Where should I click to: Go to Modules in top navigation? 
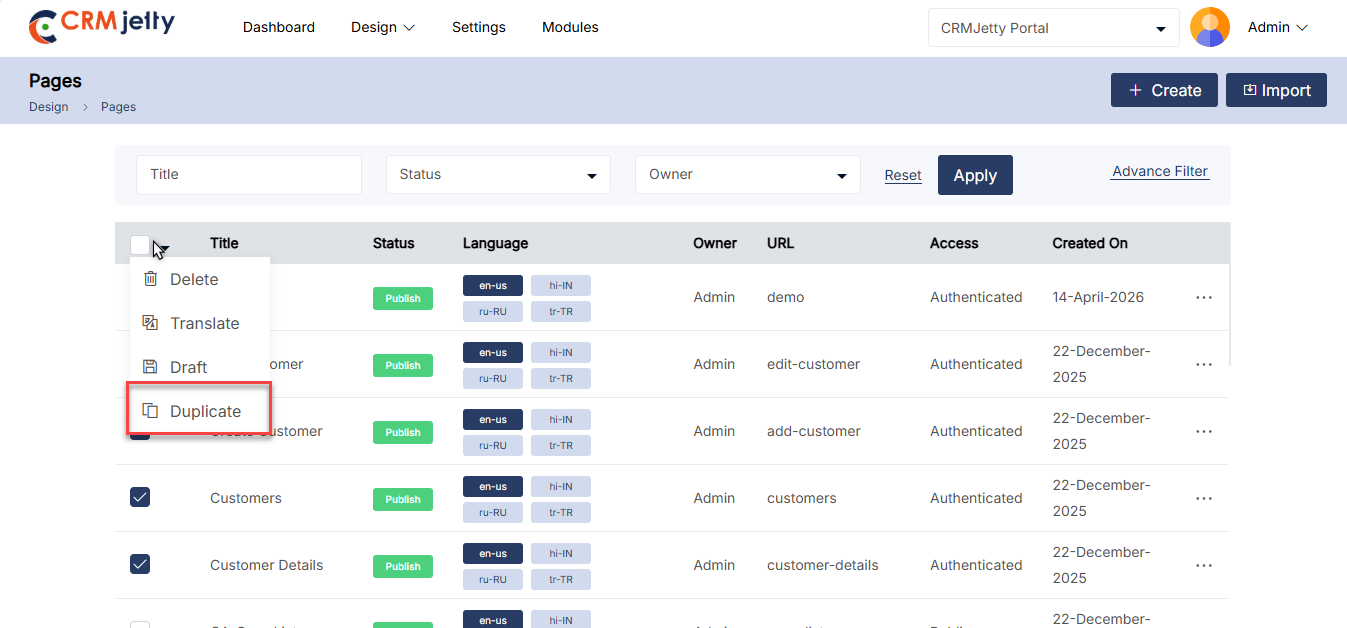[570, 28]
